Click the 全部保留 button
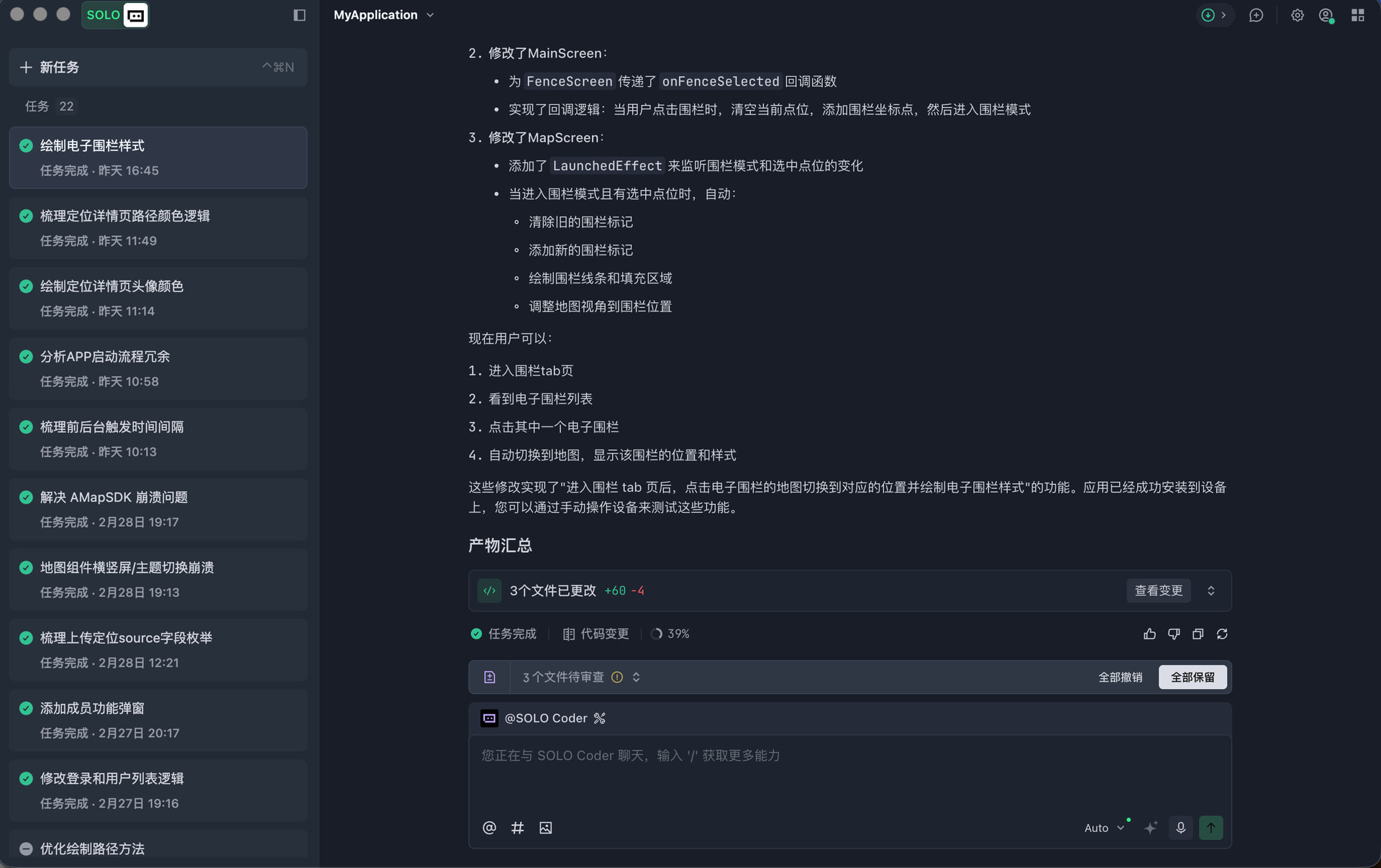The width and height of the screenshot is (1381, 868). (x=1192, y=677)
